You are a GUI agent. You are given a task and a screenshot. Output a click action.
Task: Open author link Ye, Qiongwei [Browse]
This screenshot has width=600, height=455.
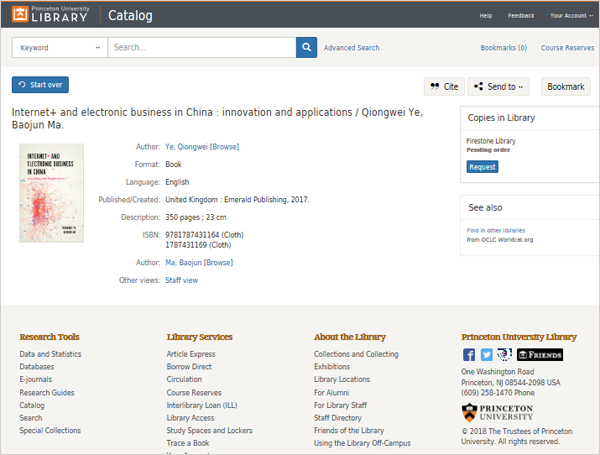click(x=202, y=147)
